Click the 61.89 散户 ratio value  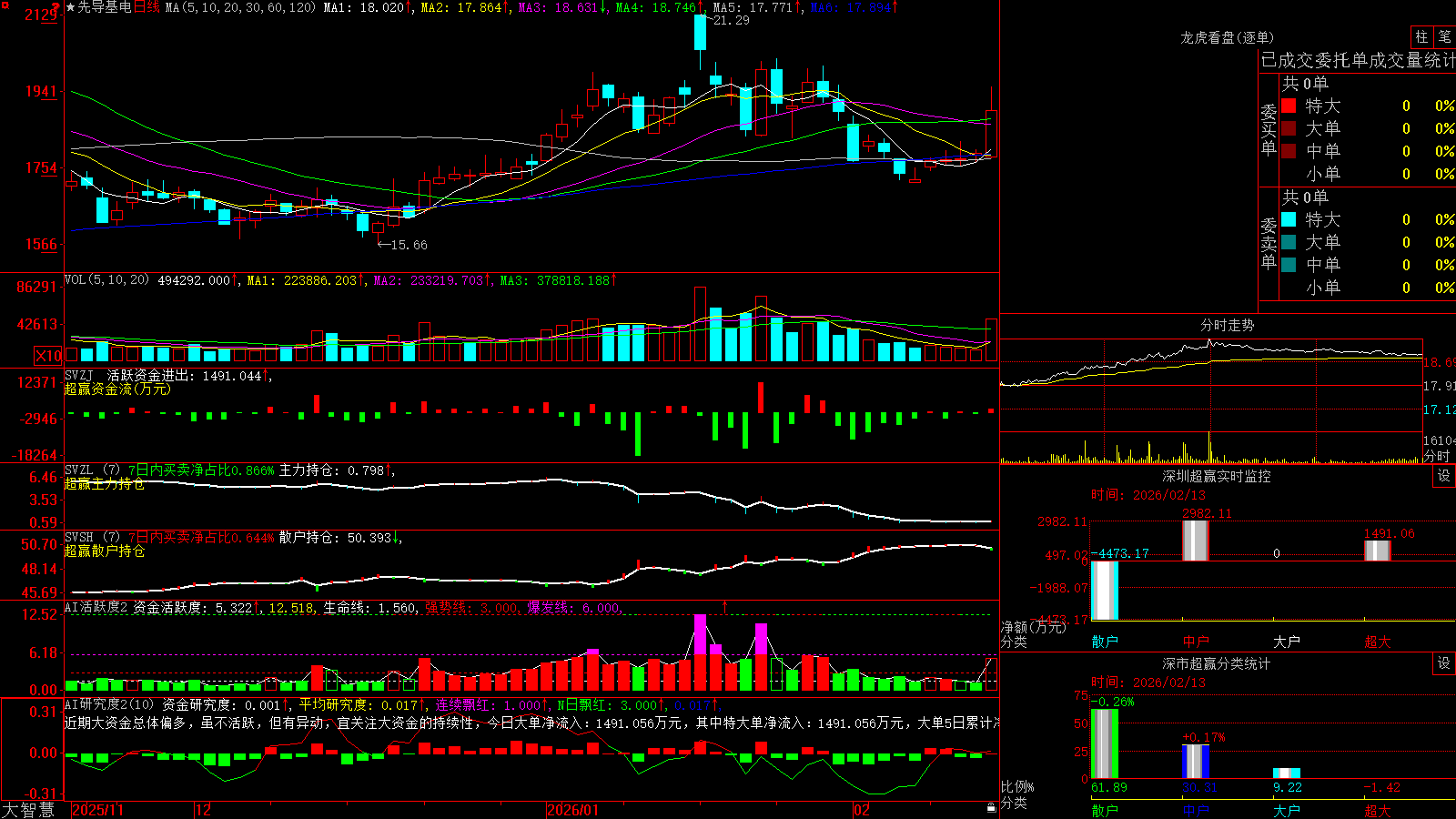[1109, 787]
